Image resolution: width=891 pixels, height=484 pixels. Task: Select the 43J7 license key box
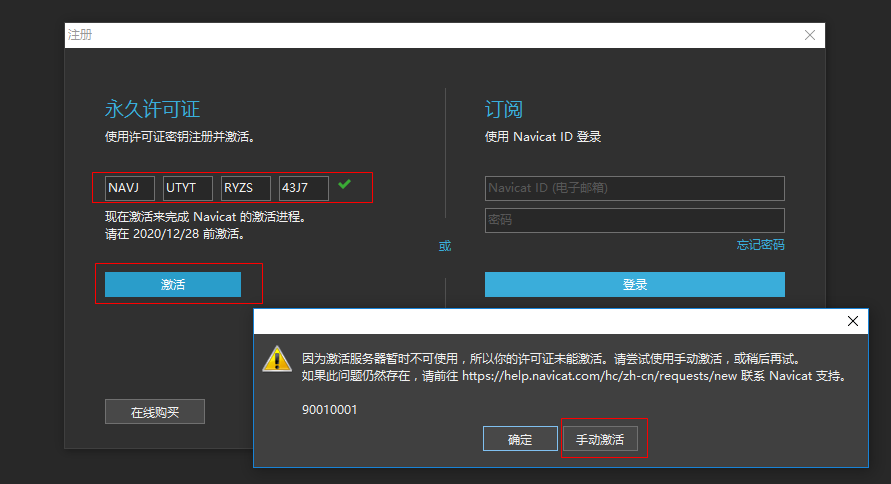coord(303,188)
